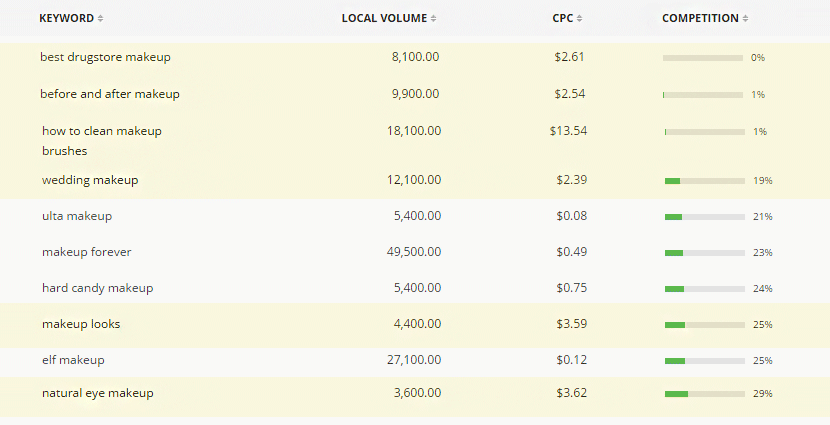This screenshot has height=425, width=830.
Task: Click the 29% competition bar for natural eye makeup
Action: (x=705, y=394)
